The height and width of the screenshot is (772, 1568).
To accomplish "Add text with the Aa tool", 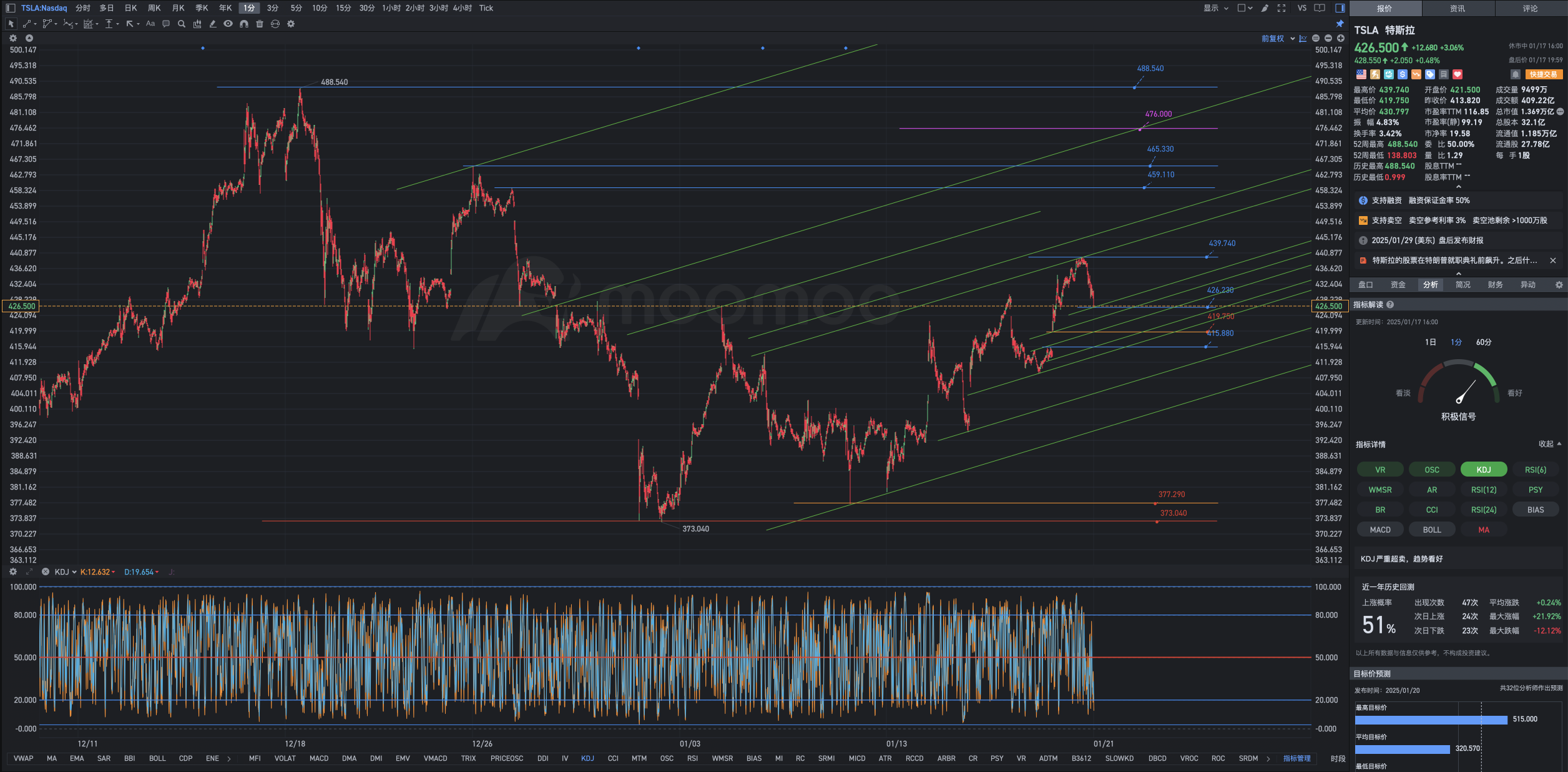I will coord(150,24).
